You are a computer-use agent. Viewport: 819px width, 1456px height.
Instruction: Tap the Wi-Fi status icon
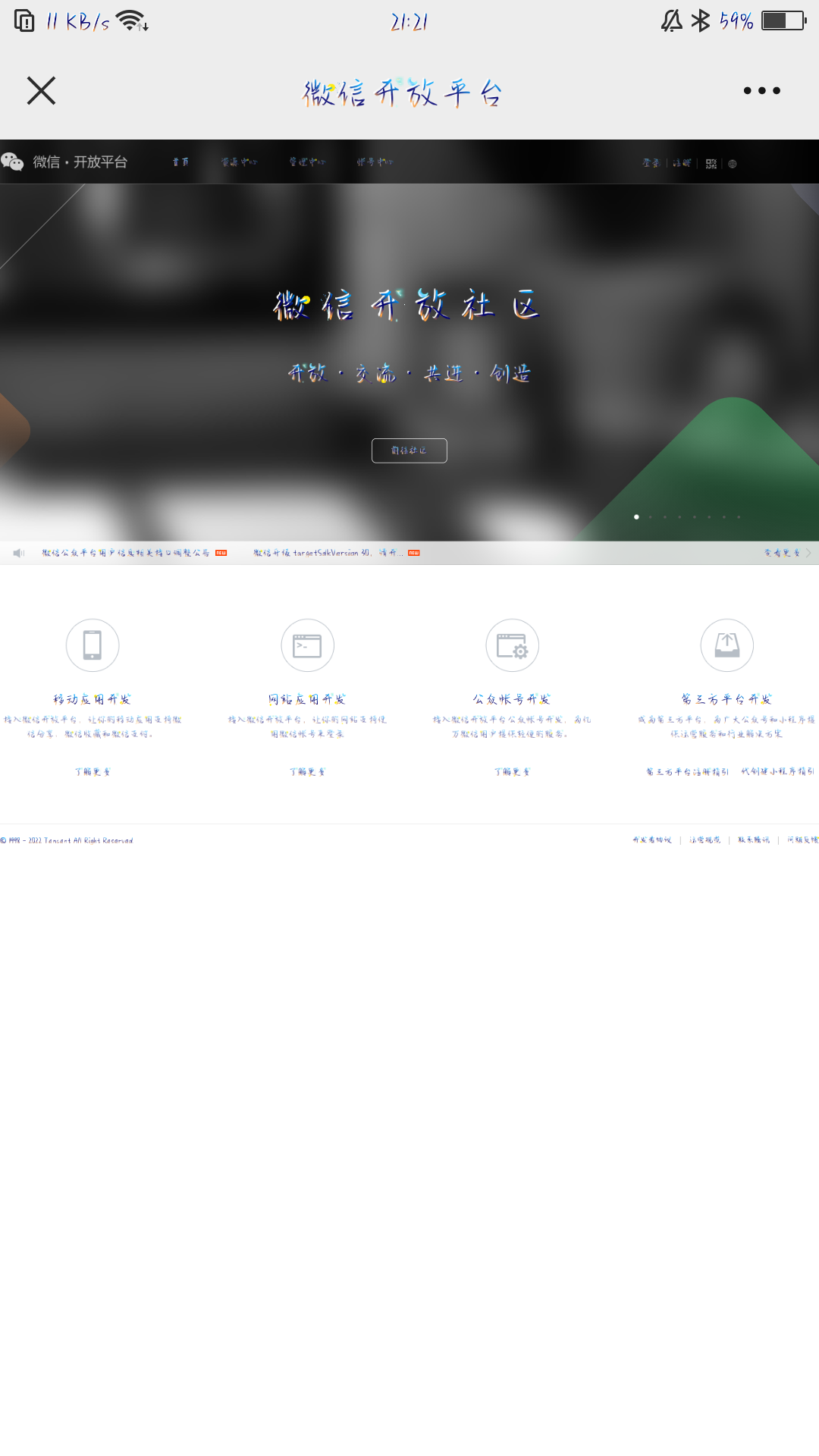[x=132, y=20]
